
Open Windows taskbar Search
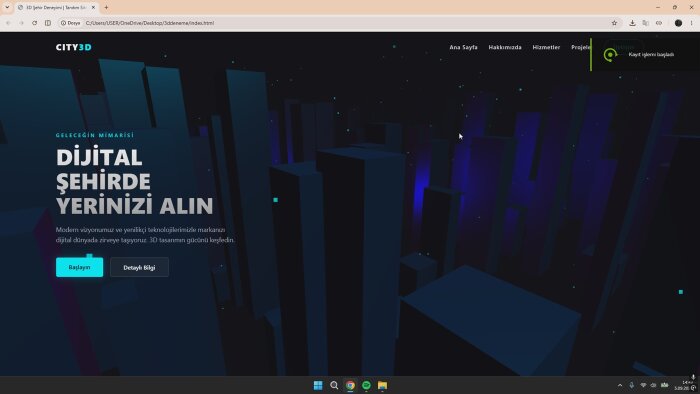(334, 385)
